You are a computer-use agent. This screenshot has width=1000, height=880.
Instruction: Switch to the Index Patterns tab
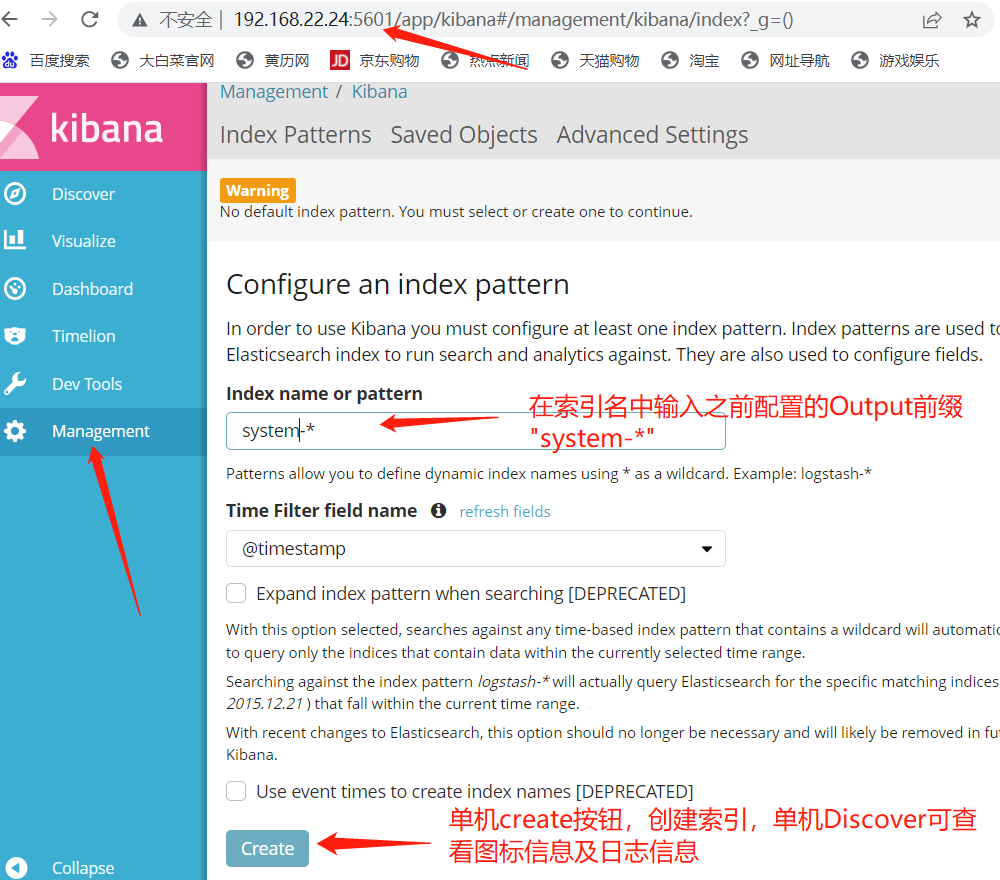coord(295,135)
